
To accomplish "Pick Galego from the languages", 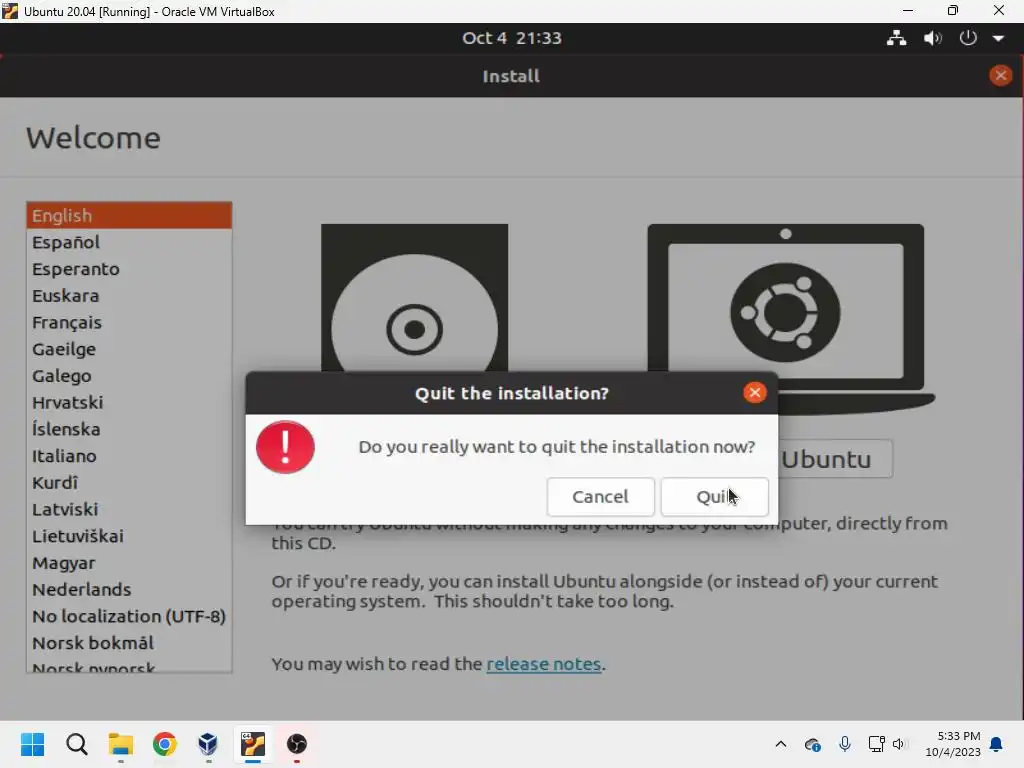I will click(x=129, y=376).
